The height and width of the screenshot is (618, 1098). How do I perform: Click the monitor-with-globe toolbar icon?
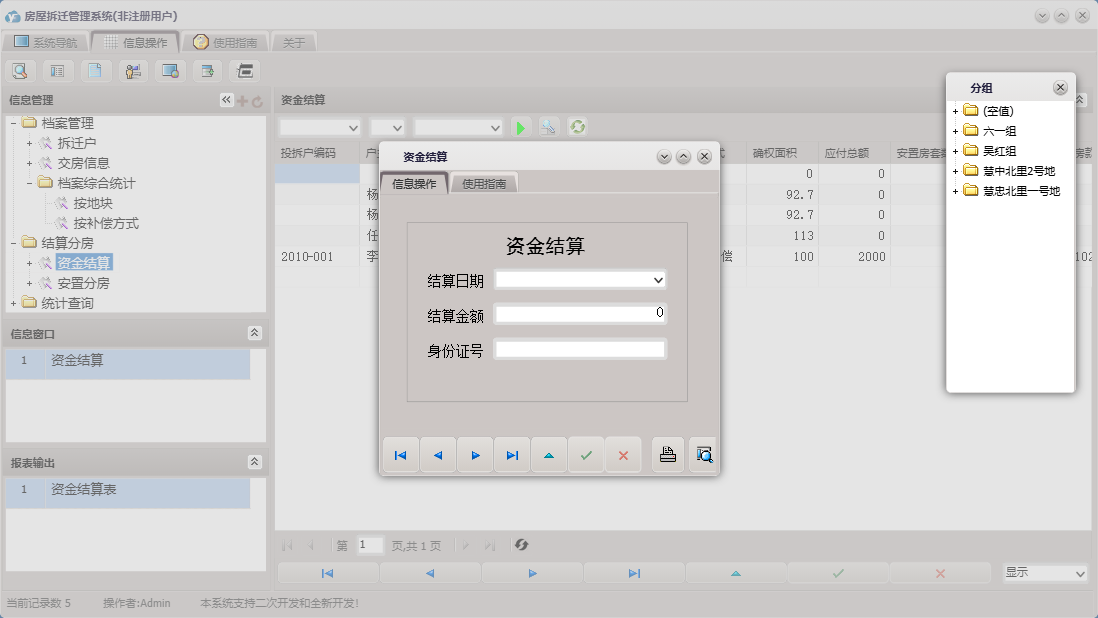coord(170,71)
